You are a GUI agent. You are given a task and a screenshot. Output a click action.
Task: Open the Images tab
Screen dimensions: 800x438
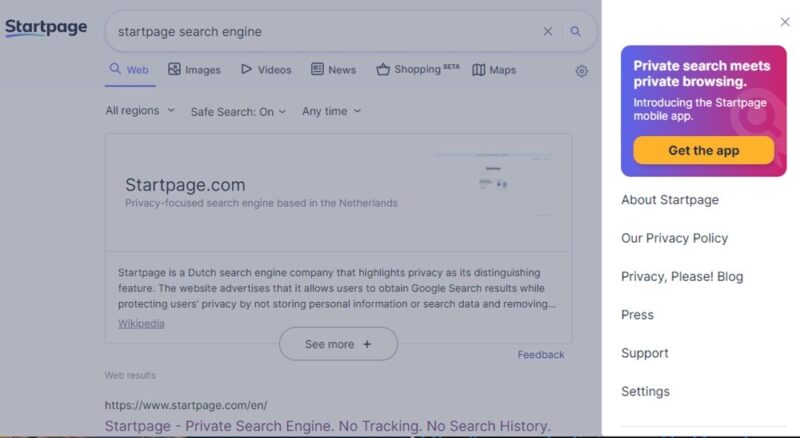pyautogui.click(x=194, y=69)
